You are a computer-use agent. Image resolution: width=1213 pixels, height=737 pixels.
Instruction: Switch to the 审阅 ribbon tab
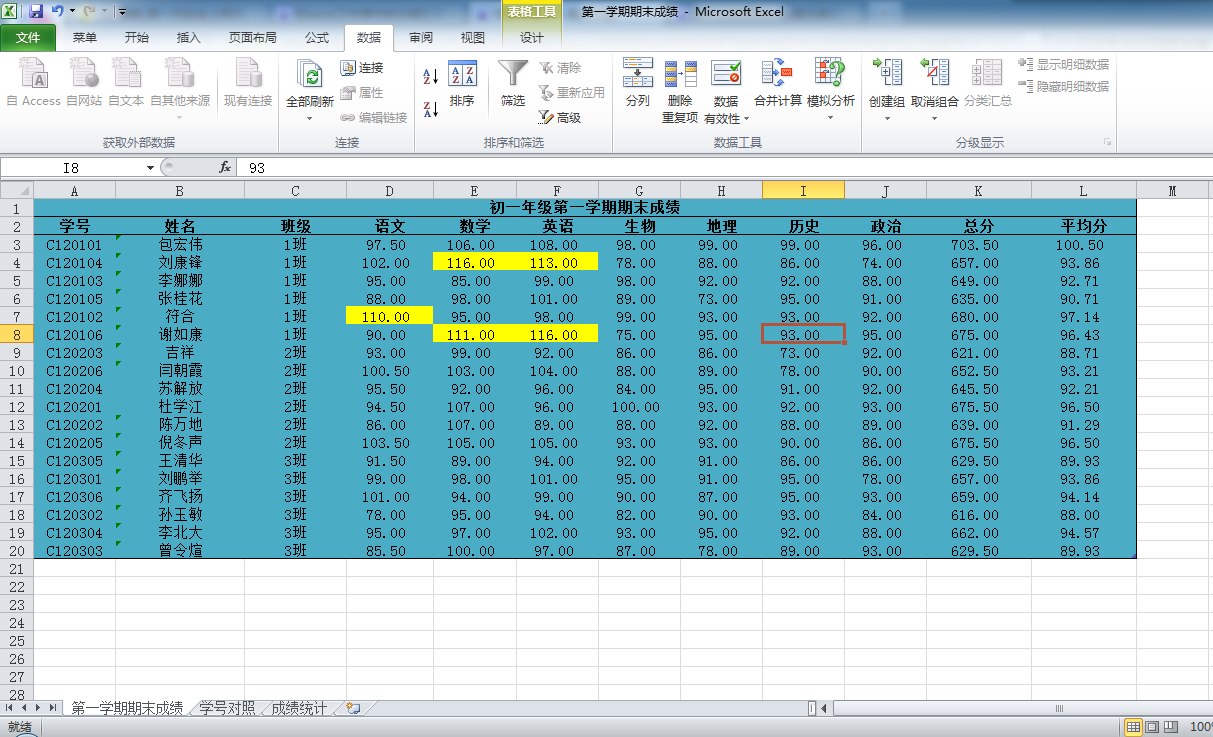click(x=421, y=38)
